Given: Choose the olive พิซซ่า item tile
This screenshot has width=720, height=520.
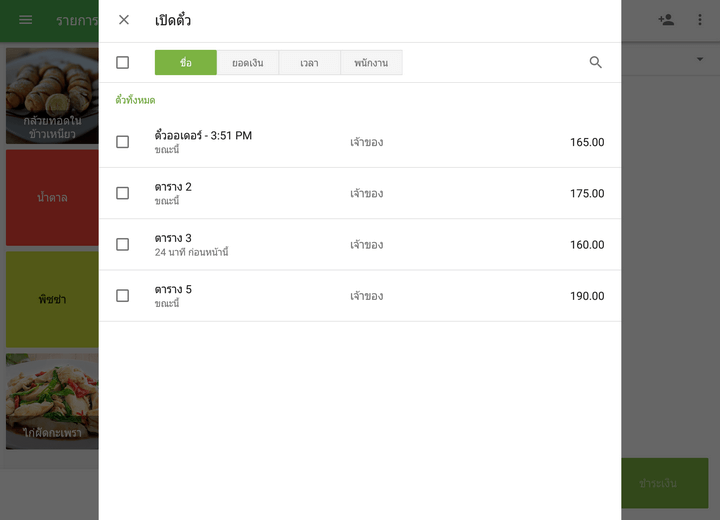Looking at the screenshot, I should coord(52,299).
